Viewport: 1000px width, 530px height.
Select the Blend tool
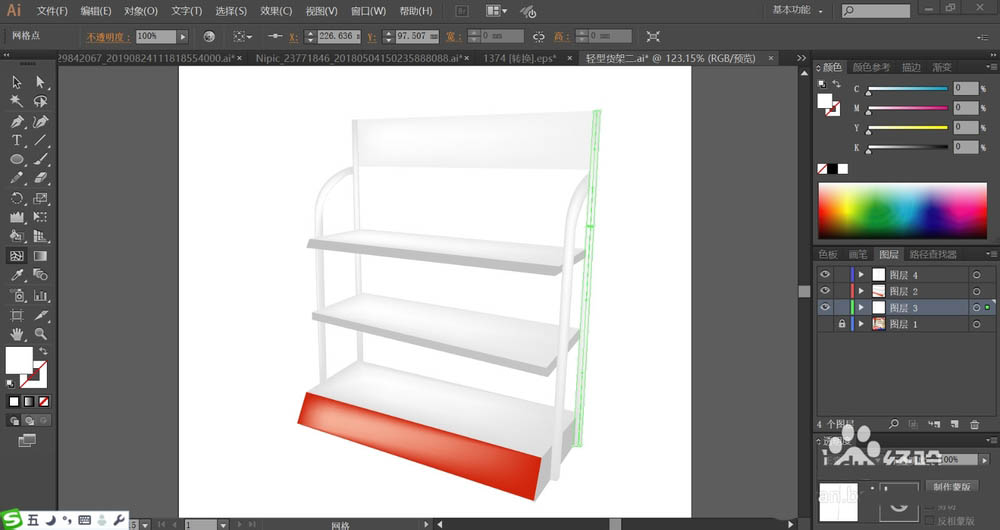coord(40,275)
